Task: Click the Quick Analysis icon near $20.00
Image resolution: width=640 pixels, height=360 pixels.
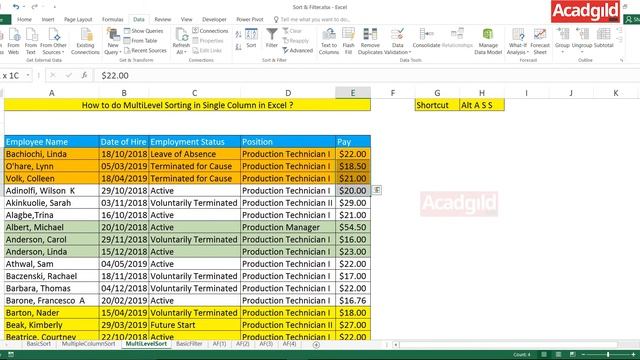Action: (x=377, y=190)
